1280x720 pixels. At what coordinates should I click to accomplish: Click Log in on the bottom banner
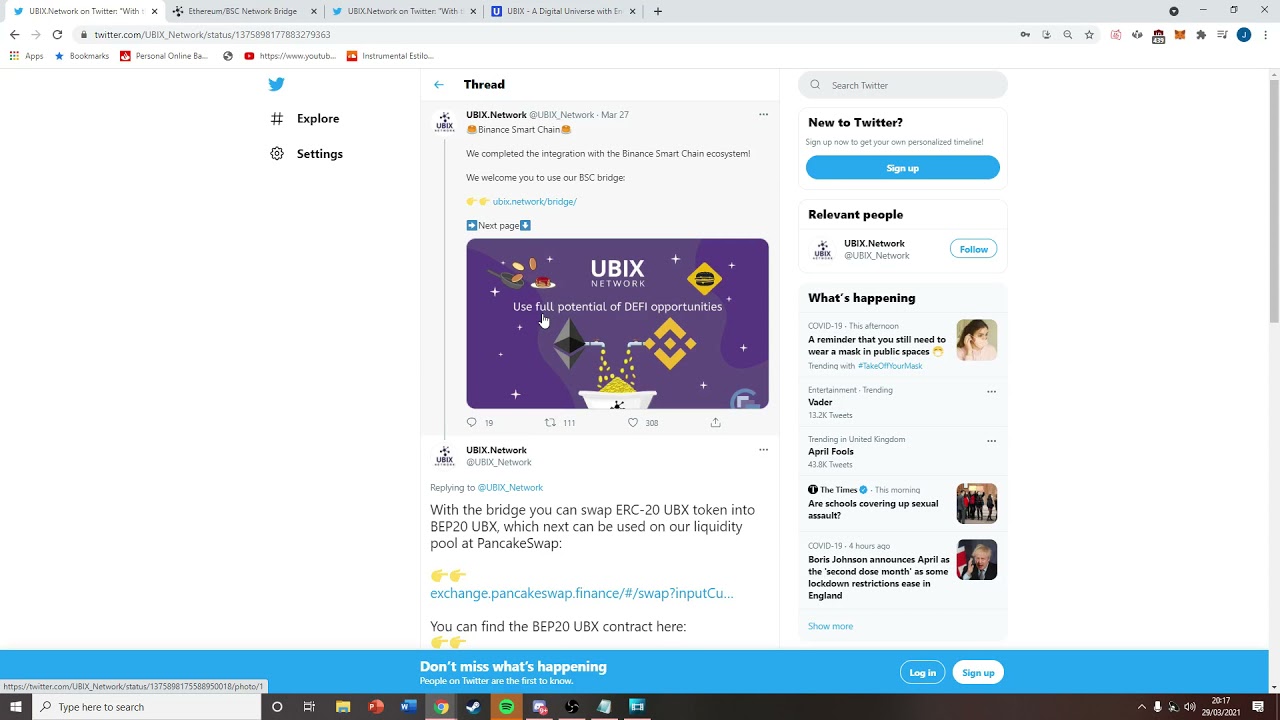point(922,673)
